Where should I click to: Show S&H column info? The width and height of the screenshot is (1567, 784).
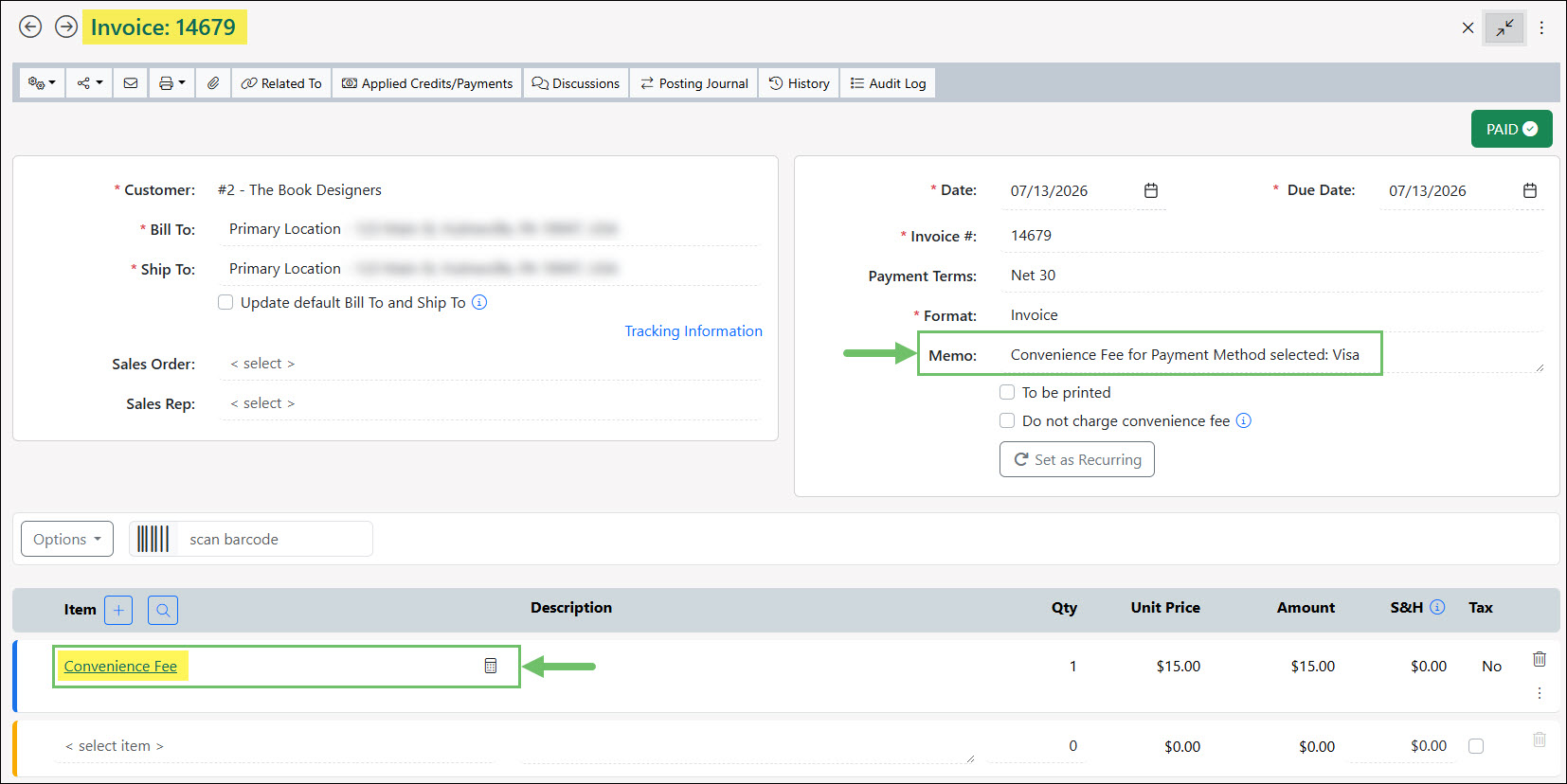pos(1437,607)
